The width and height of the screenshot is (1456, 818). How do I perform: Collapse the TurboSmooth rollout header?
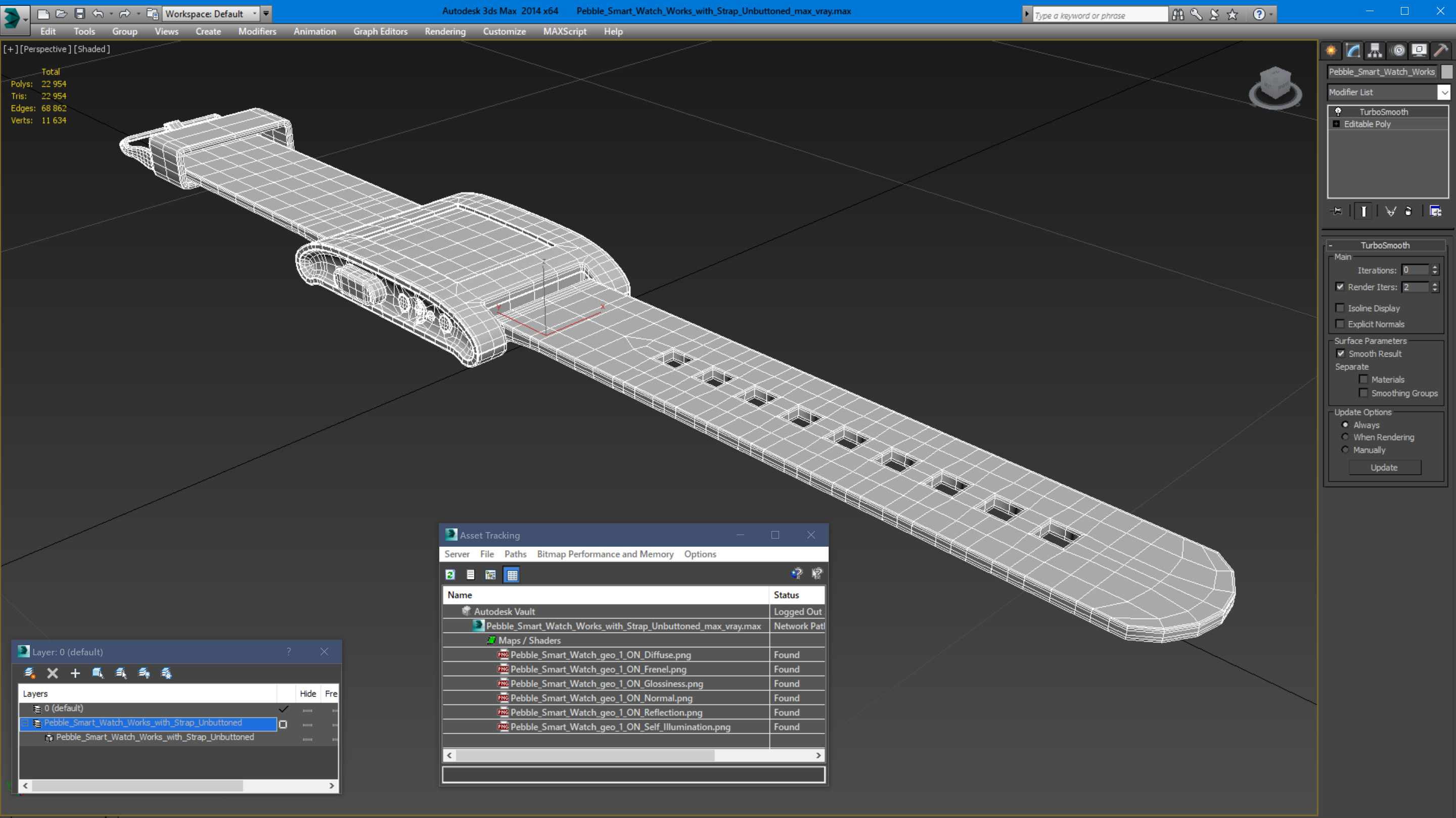tap(1385, 245)
